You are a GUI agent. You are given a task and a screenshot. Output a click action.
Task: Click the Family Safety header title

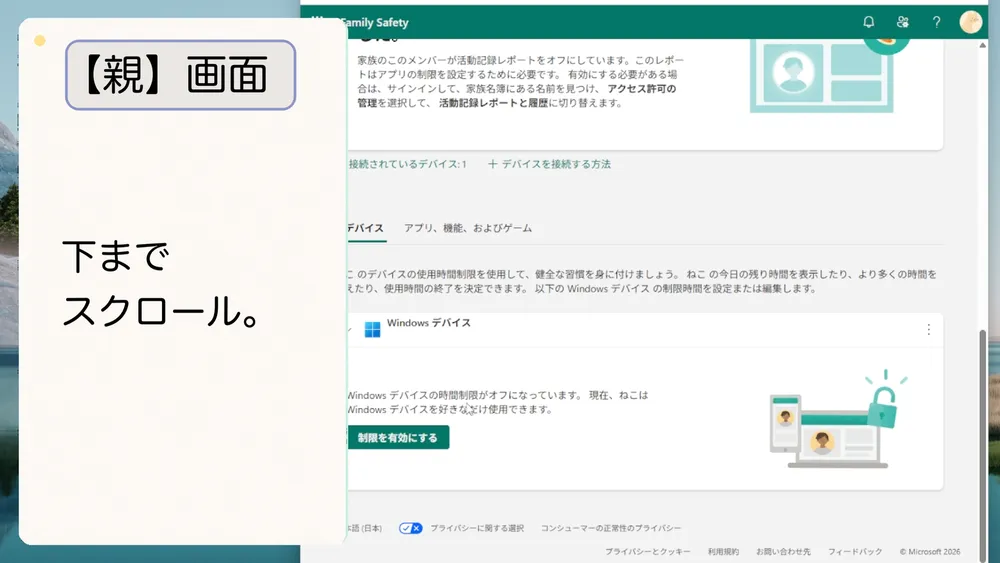pyautogui.click(x=374, y=22)
